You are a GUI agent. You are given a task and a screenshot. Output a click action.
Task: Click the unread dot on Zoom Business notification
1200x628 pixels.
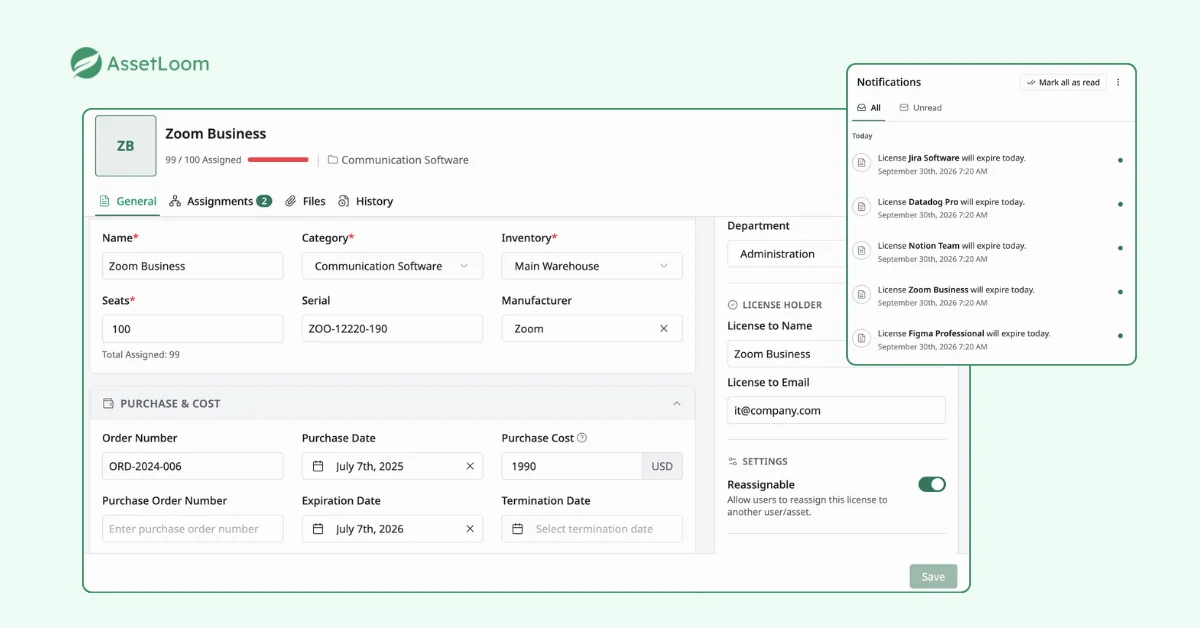click(x=1120, y=292)
